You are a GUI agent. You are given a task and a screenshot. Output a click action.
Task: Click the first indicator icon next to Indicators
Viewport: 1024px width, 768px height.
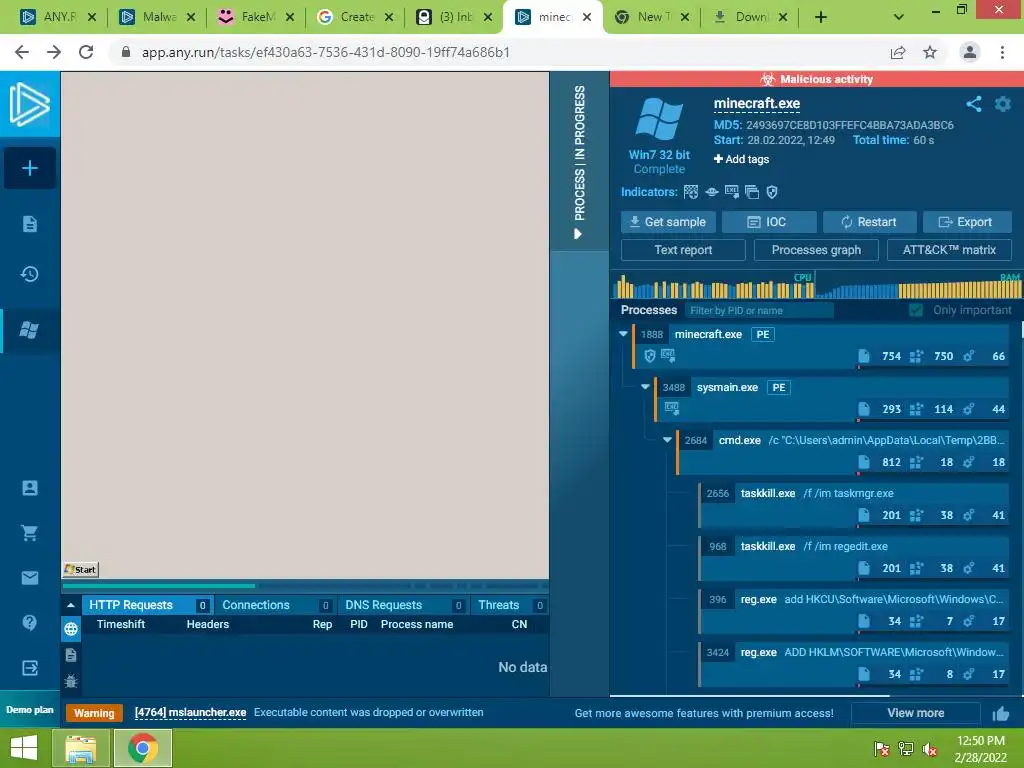pos(690,192)
